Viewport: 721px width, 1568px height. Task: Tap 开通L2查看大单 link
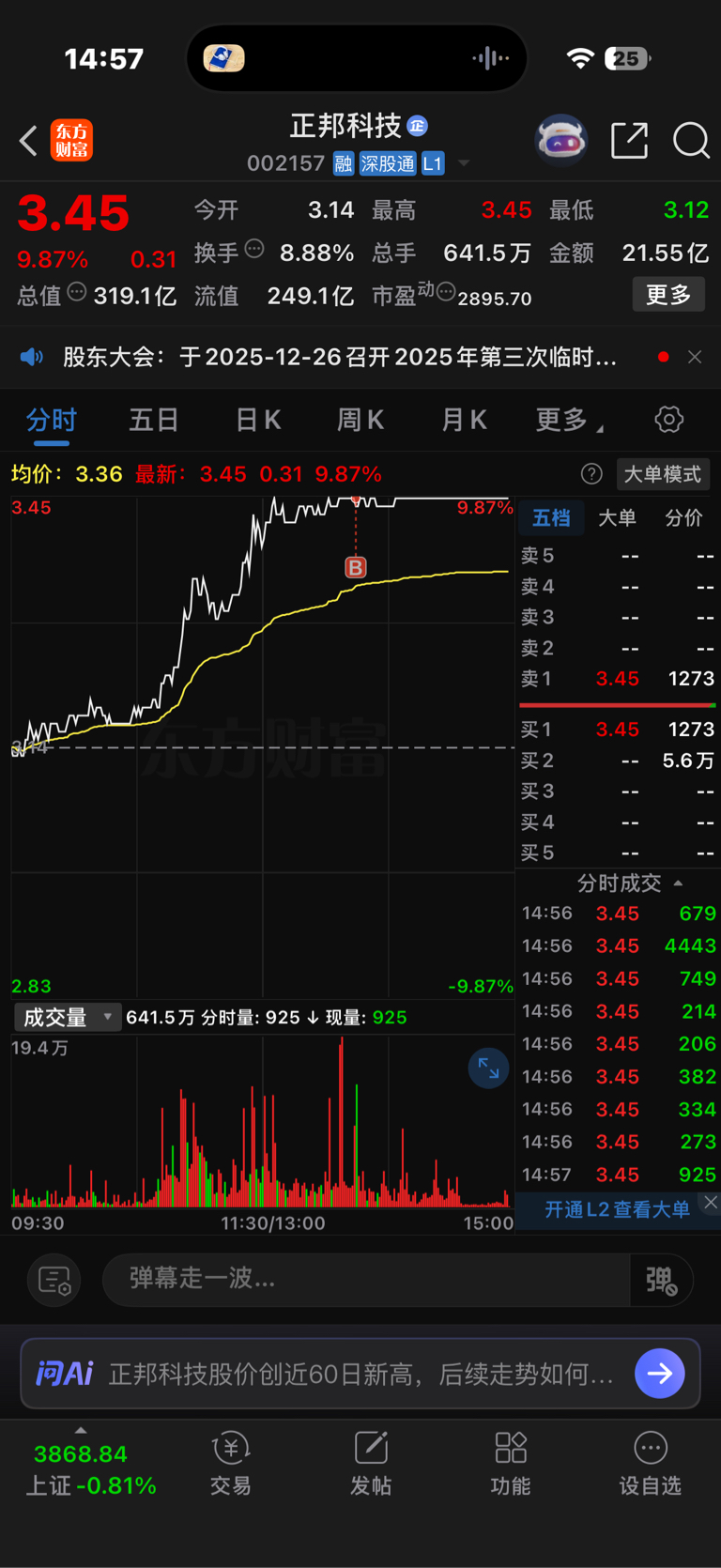(617, 1209)
